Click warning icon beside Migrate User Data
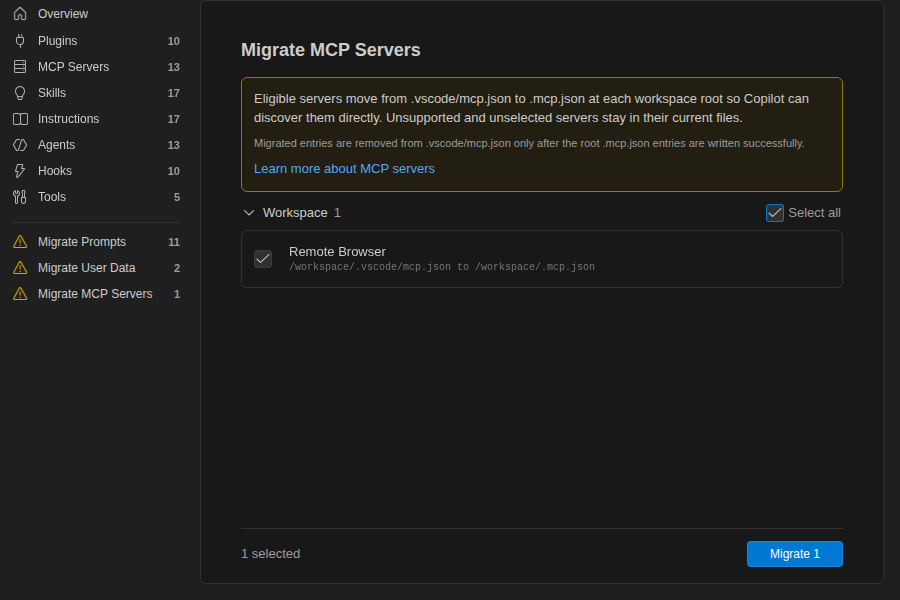Image resolution: width=900 pixels, height=600 pixels. click(x=20, y=268)
